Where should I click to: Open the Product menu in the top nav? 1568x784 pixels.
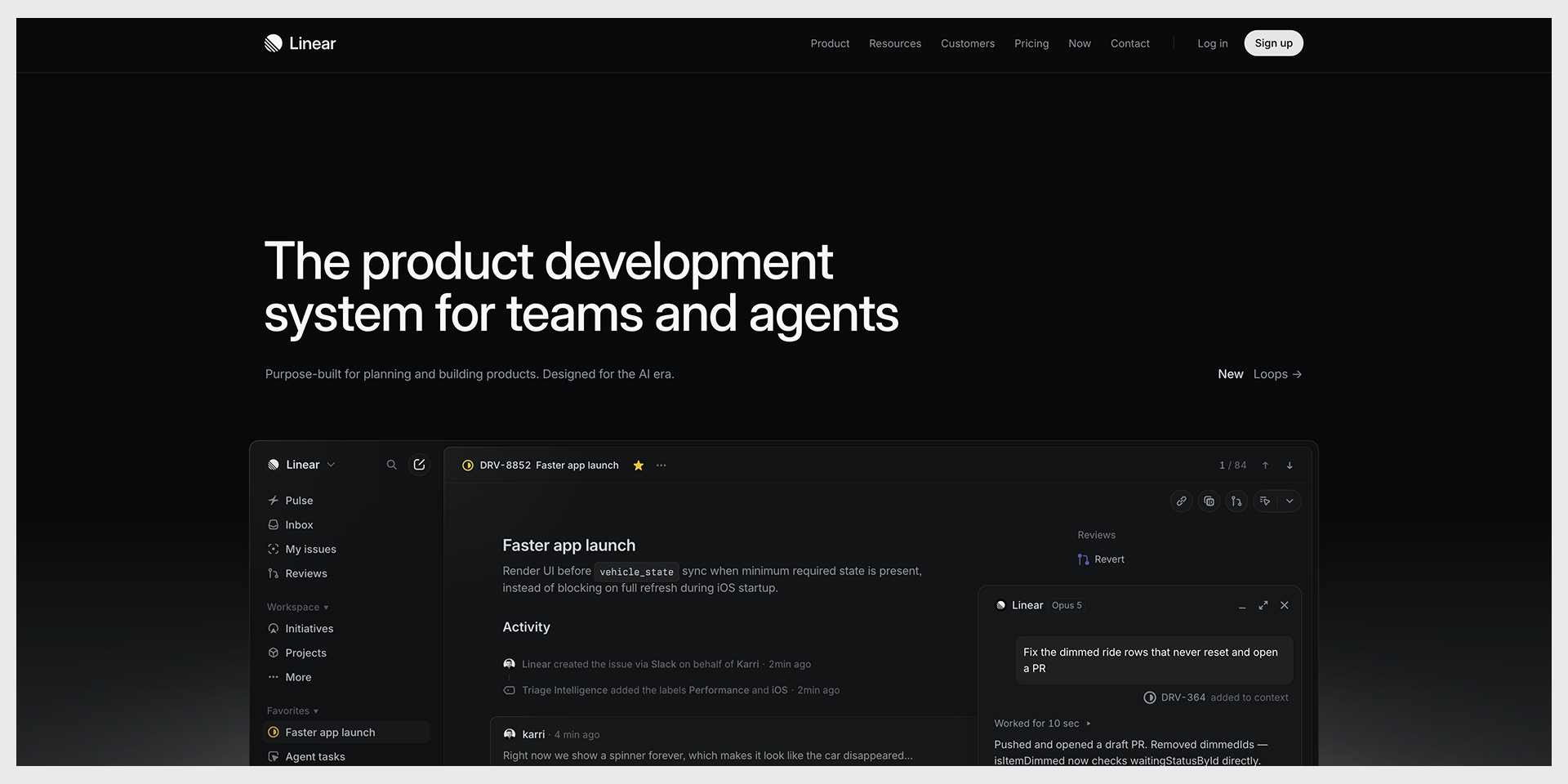coord(830,43)
